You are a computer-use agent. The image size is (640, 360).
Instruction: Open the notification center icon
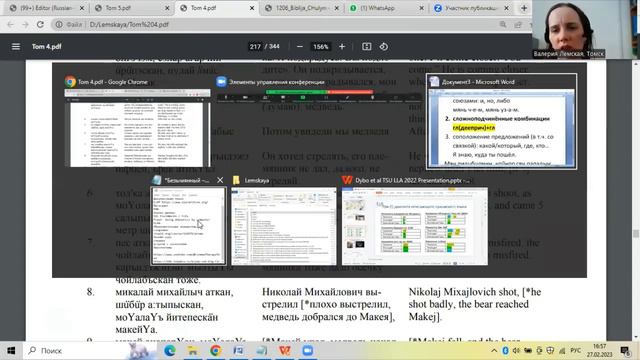625,351
